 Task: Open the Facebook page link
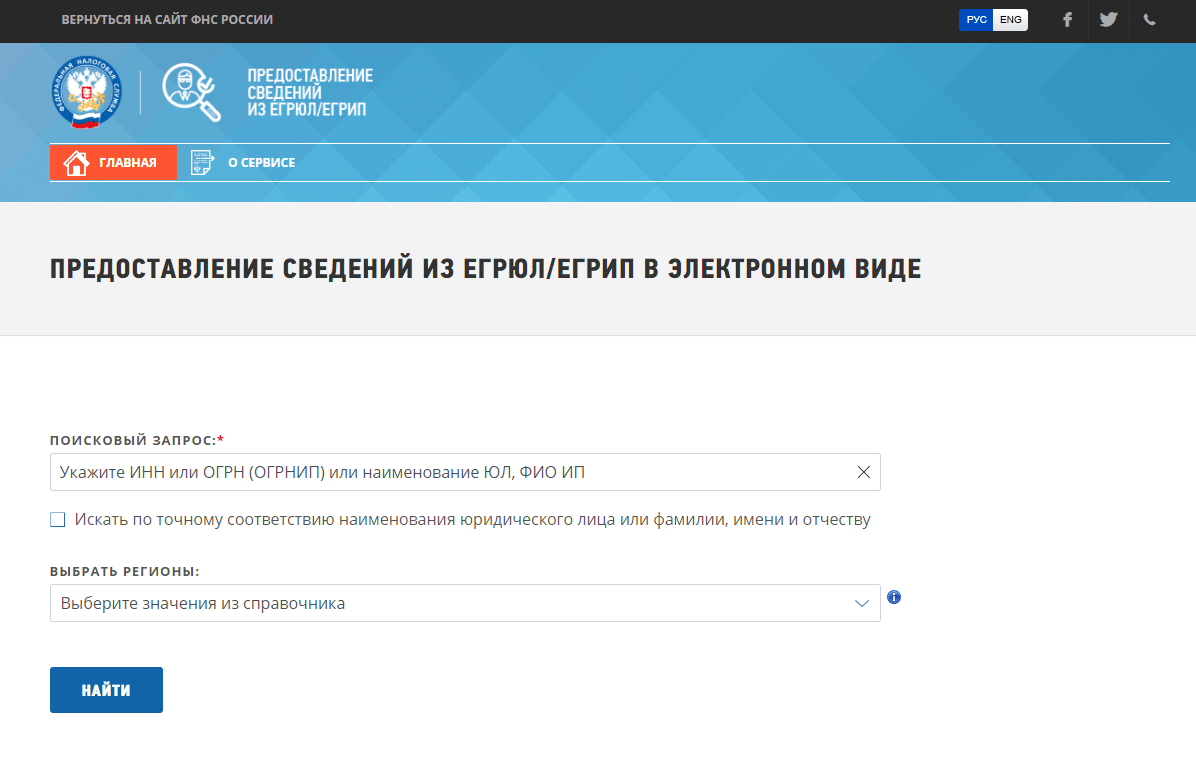click(x=1067, y=20)
